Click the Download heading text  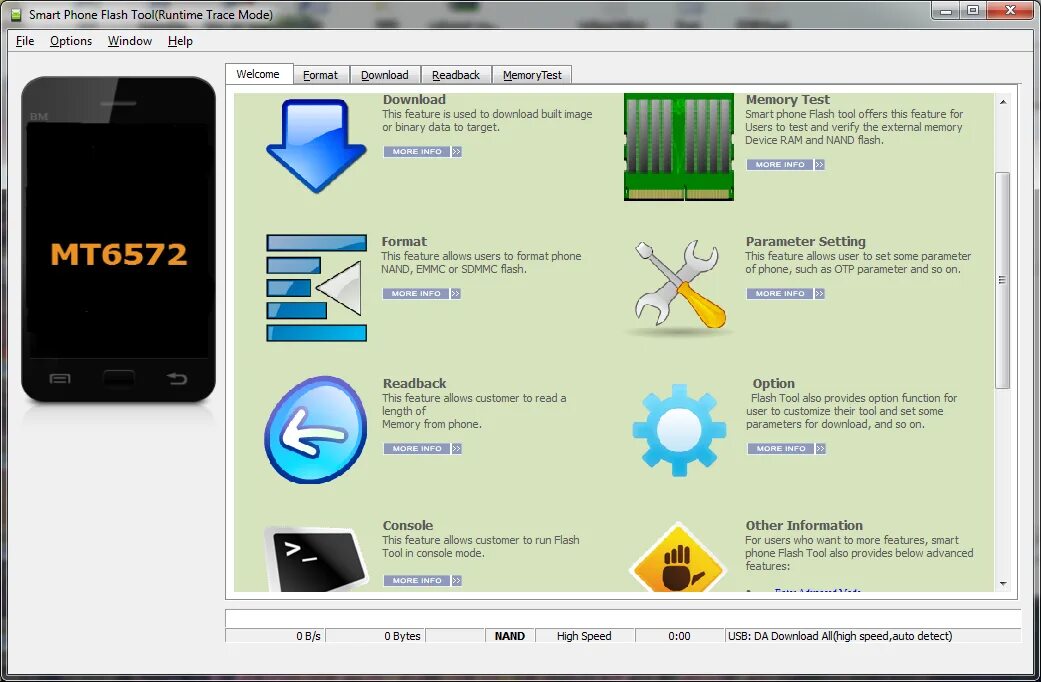point(414,100)
